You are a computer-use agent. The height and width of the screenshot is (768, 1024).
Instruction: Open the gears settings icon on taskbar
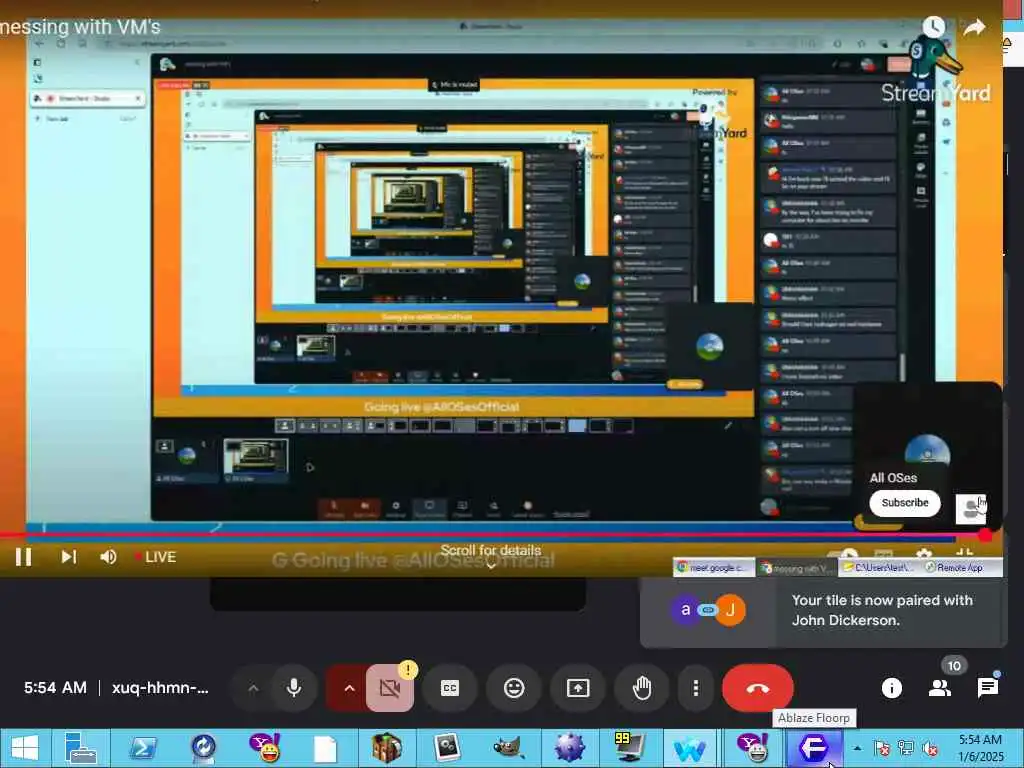pyautogui.click(x=447, y=748)
